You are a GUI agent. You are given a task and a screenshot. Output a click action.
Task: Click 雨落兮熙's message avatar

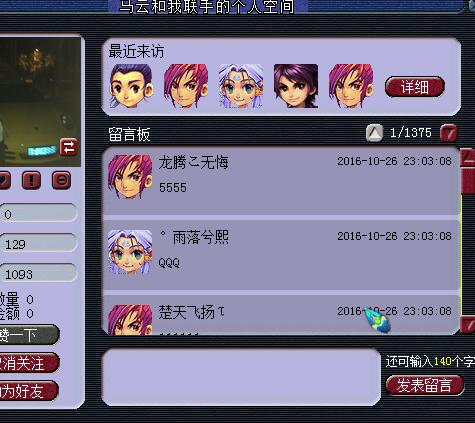[x=130, y=252]
